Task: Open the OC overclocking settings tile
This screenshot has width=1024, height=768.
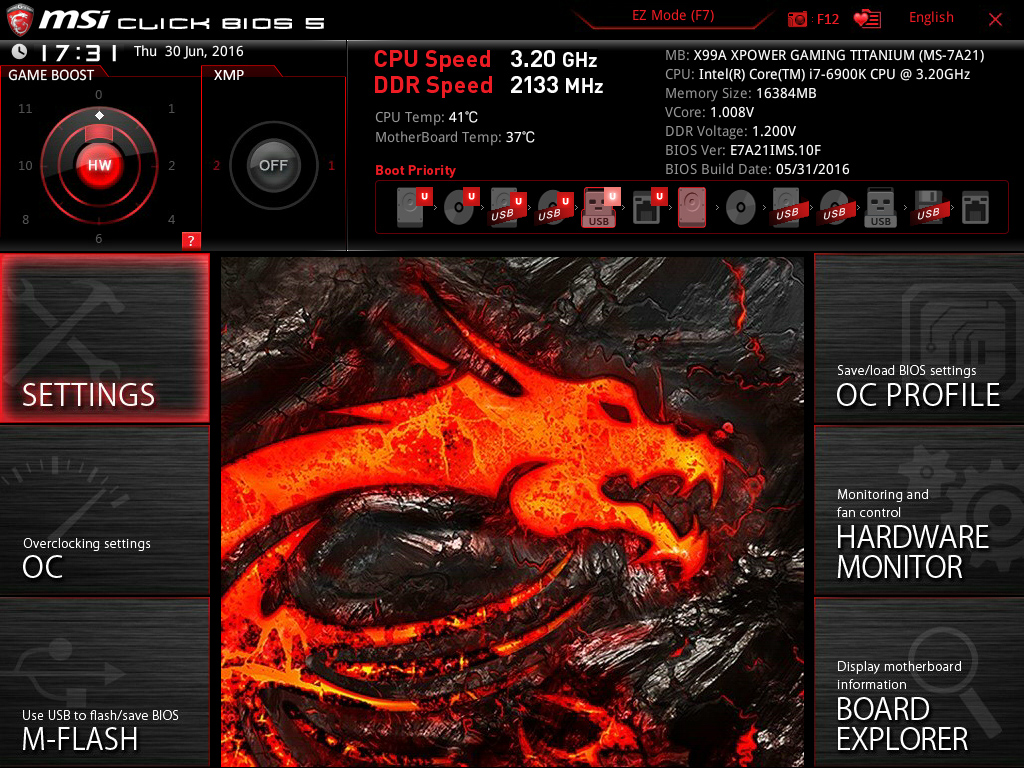Action: click(x=104, y=511)
